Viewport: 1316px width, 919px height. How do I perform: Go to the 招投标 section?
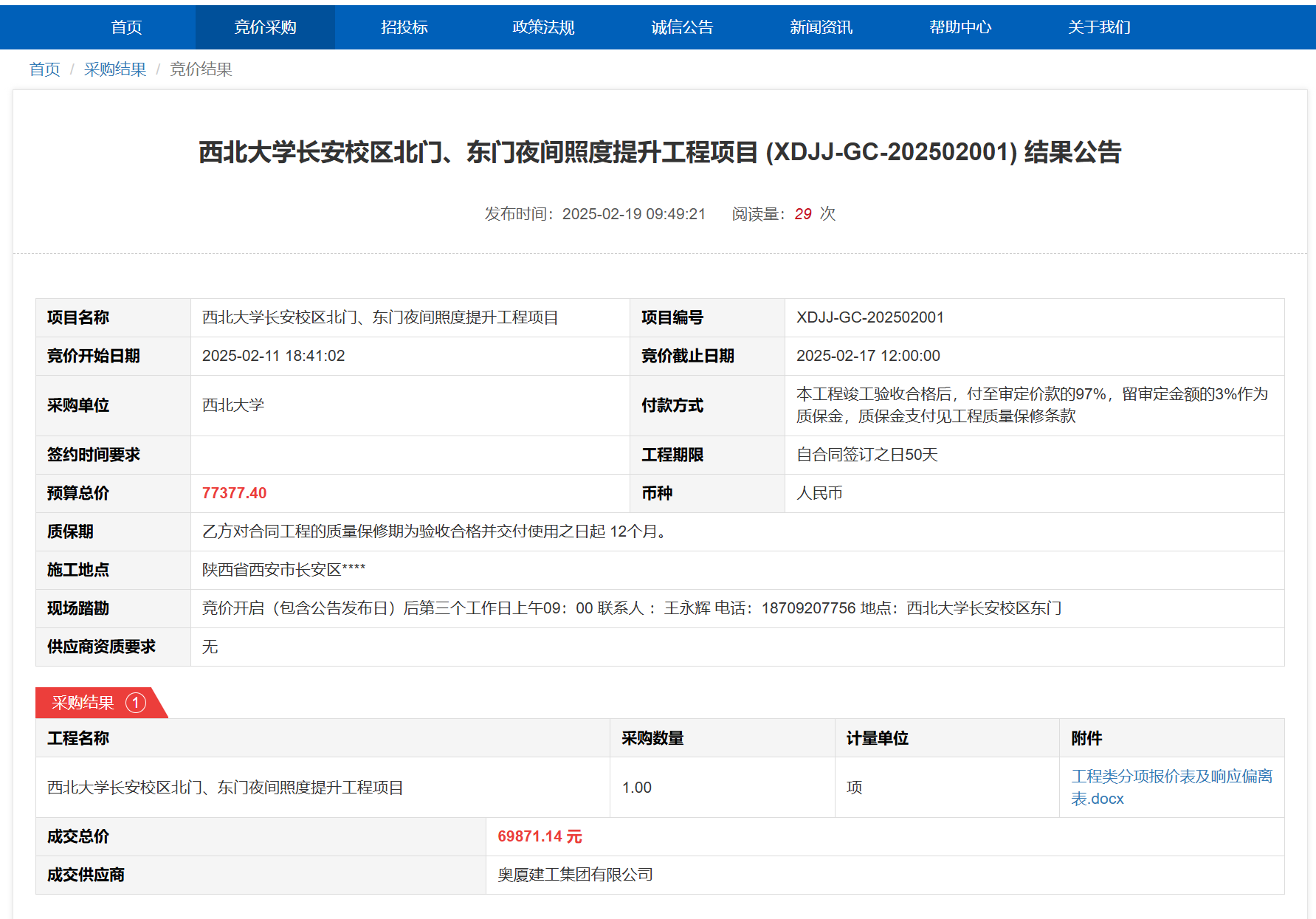pyautogui.click(x=404, y=27)
